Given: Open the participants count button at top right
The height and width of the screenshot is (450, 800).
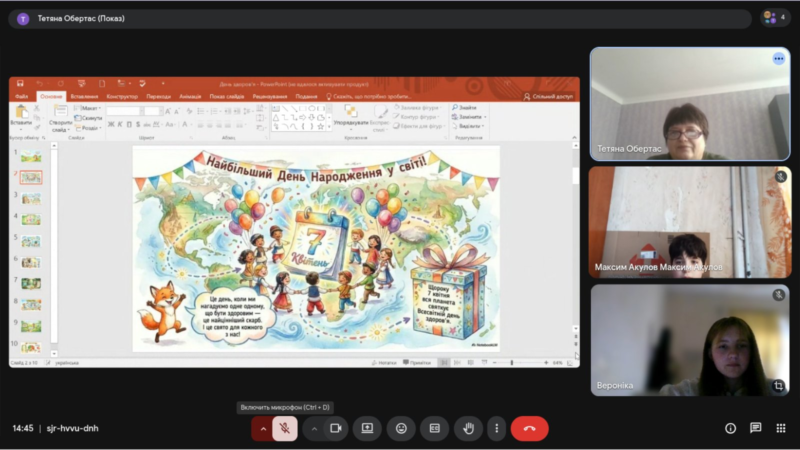Looking at the screenshot, I should point(775,18).
